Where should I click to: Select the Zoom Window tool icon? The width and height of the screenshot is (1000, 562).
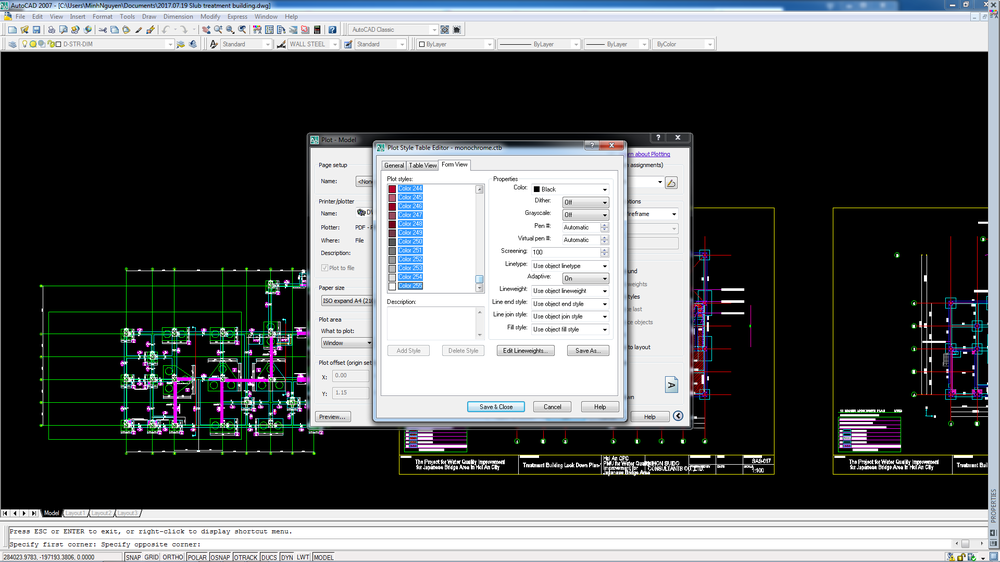coord(230,29)
